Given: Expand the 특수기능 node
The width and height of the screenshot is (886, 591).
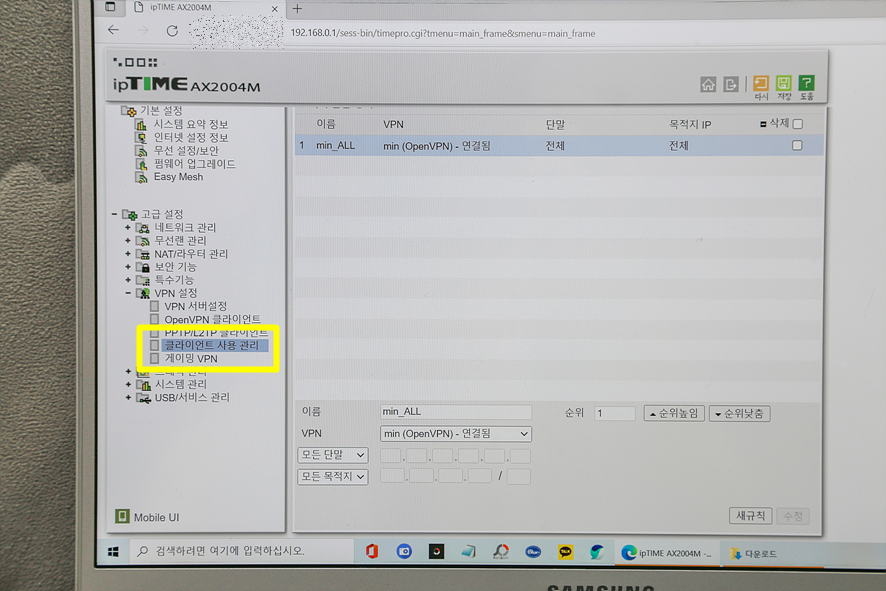Looking at the screenshot, I should (128, 280).
